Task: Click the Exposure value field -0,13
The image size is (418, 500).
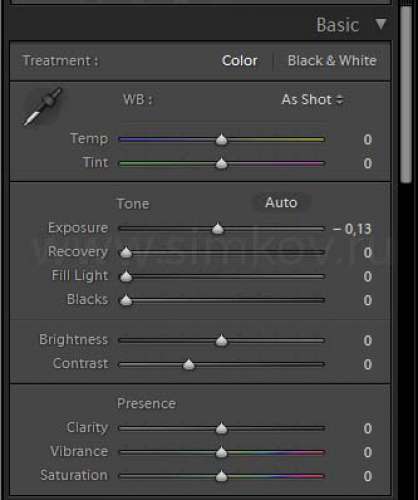Action: coord(352,229)
